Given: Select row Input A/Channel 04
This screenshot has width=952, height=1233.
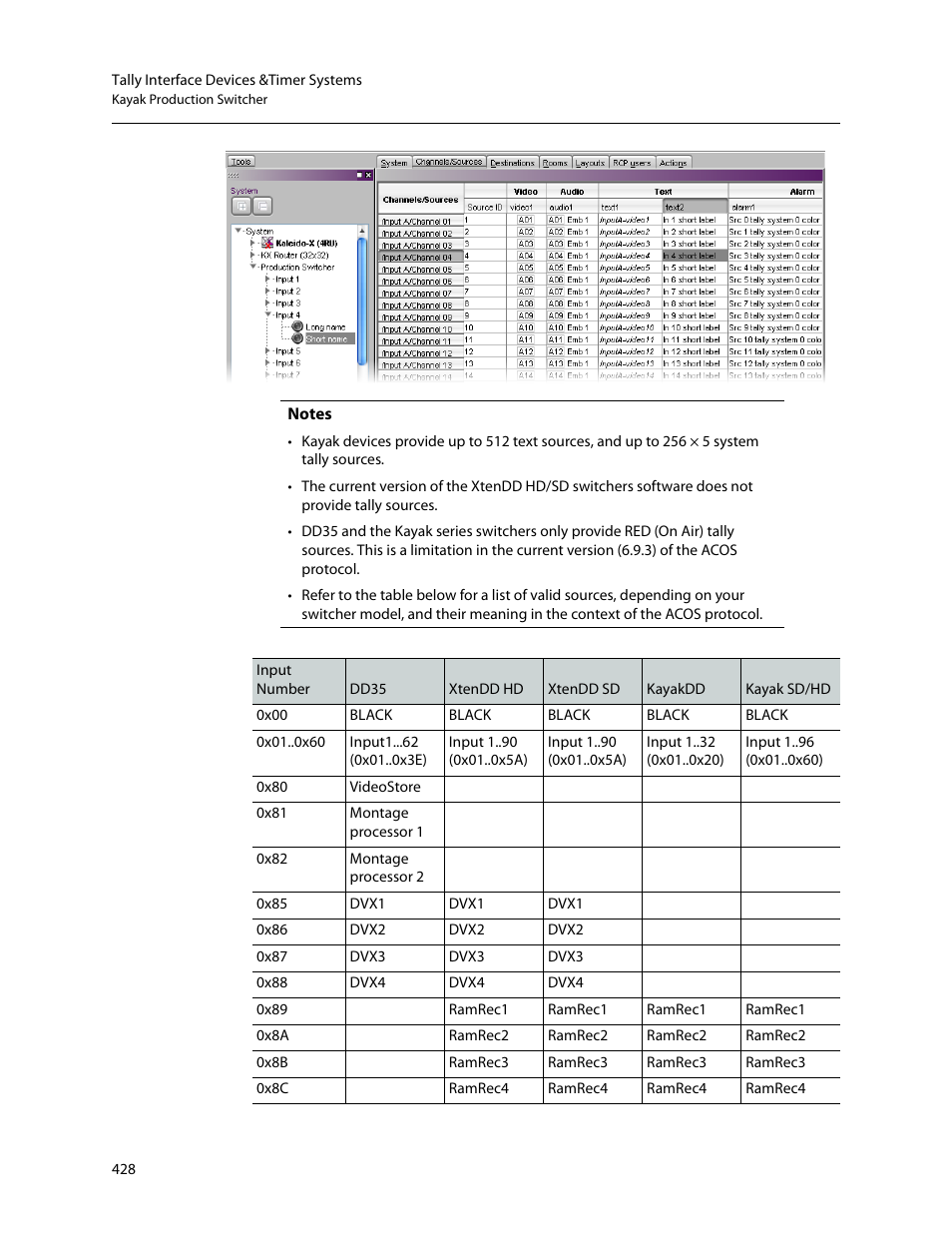Looking at the screenshot, I should tap(421, 257).
